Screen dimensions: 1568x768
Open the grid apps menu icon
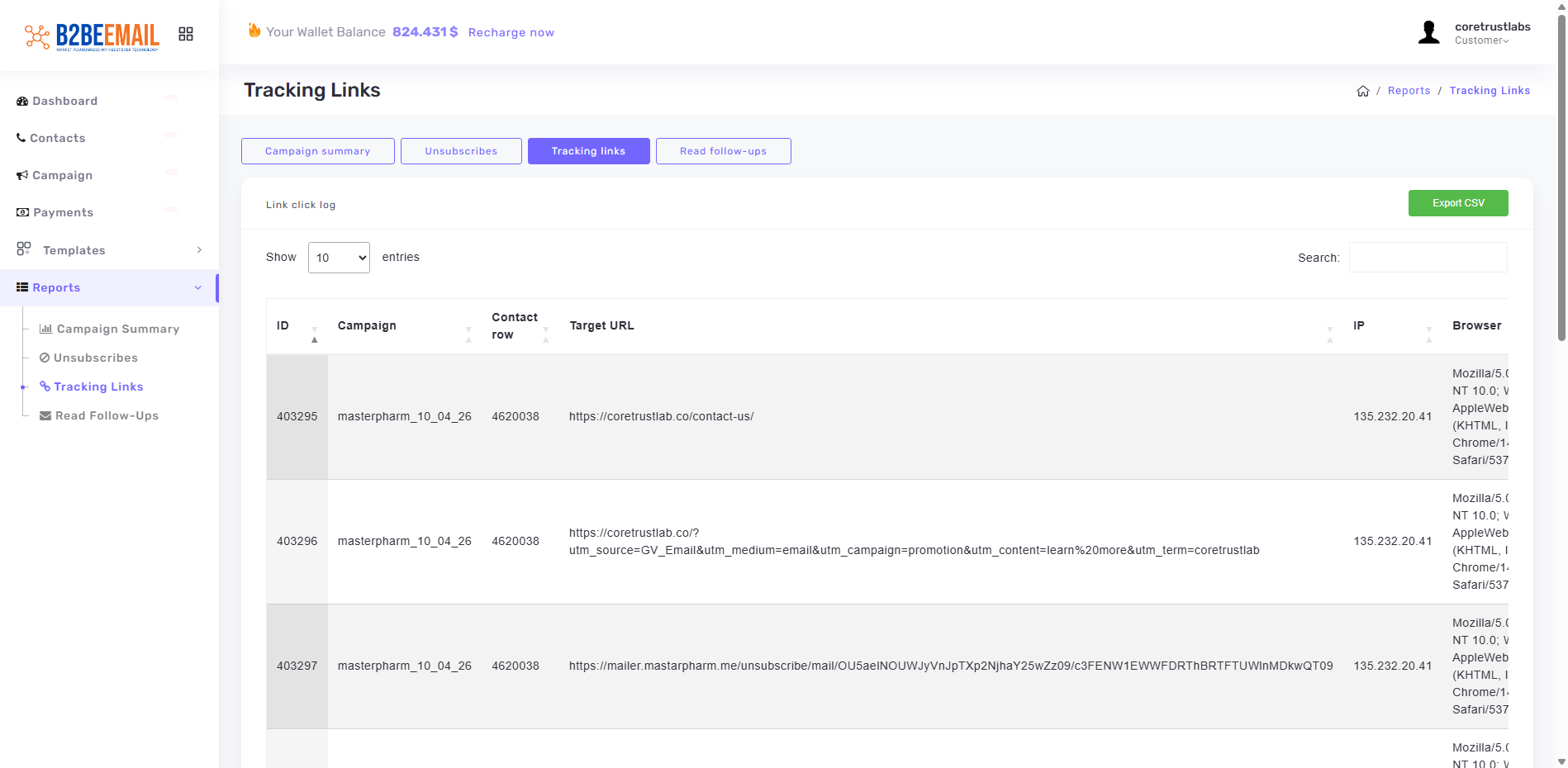[x=186, y=34]
